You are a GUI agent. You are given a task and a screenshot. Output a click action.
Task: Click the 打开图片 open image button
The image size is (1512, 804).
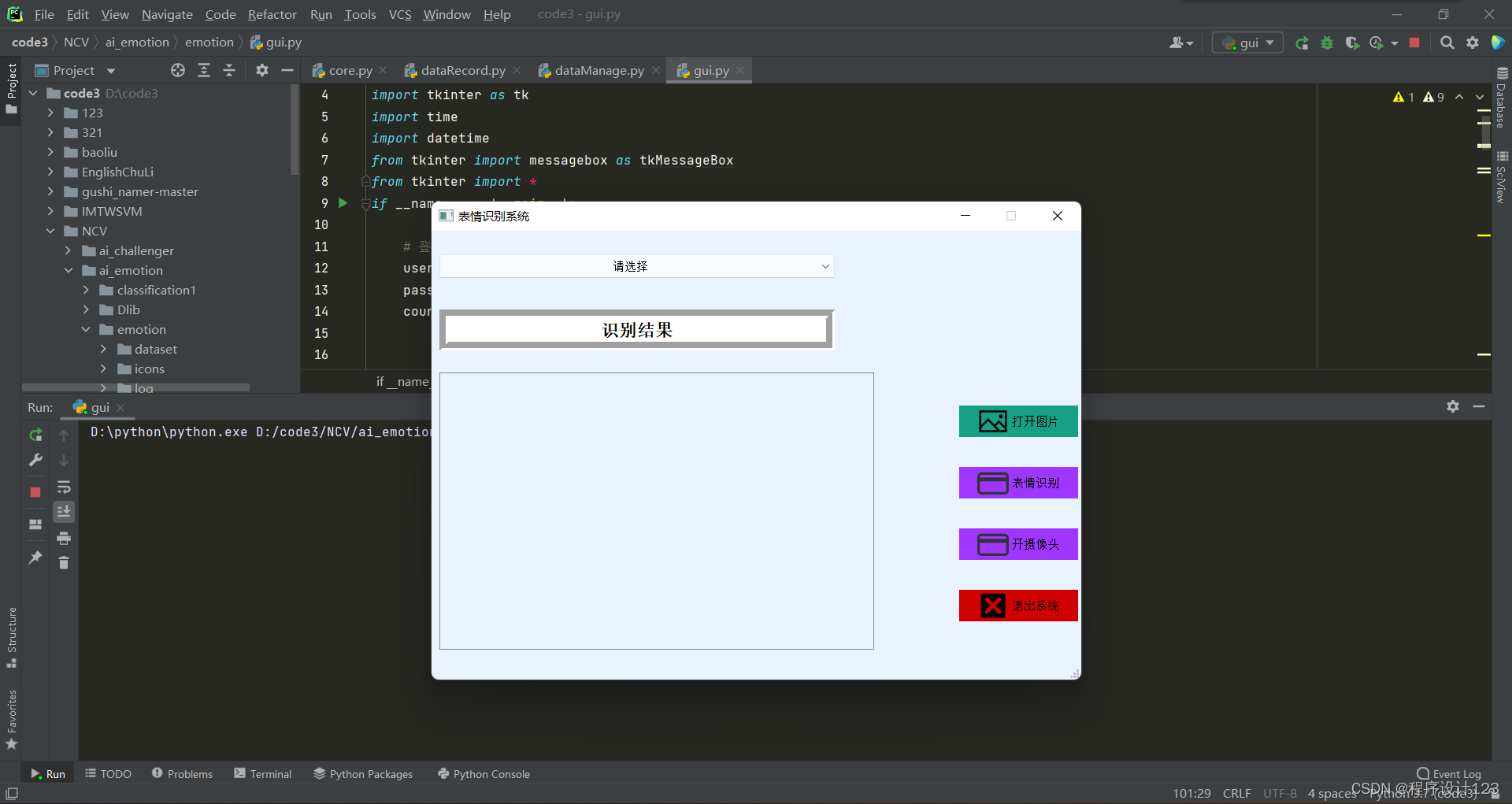click(1018, 421)
